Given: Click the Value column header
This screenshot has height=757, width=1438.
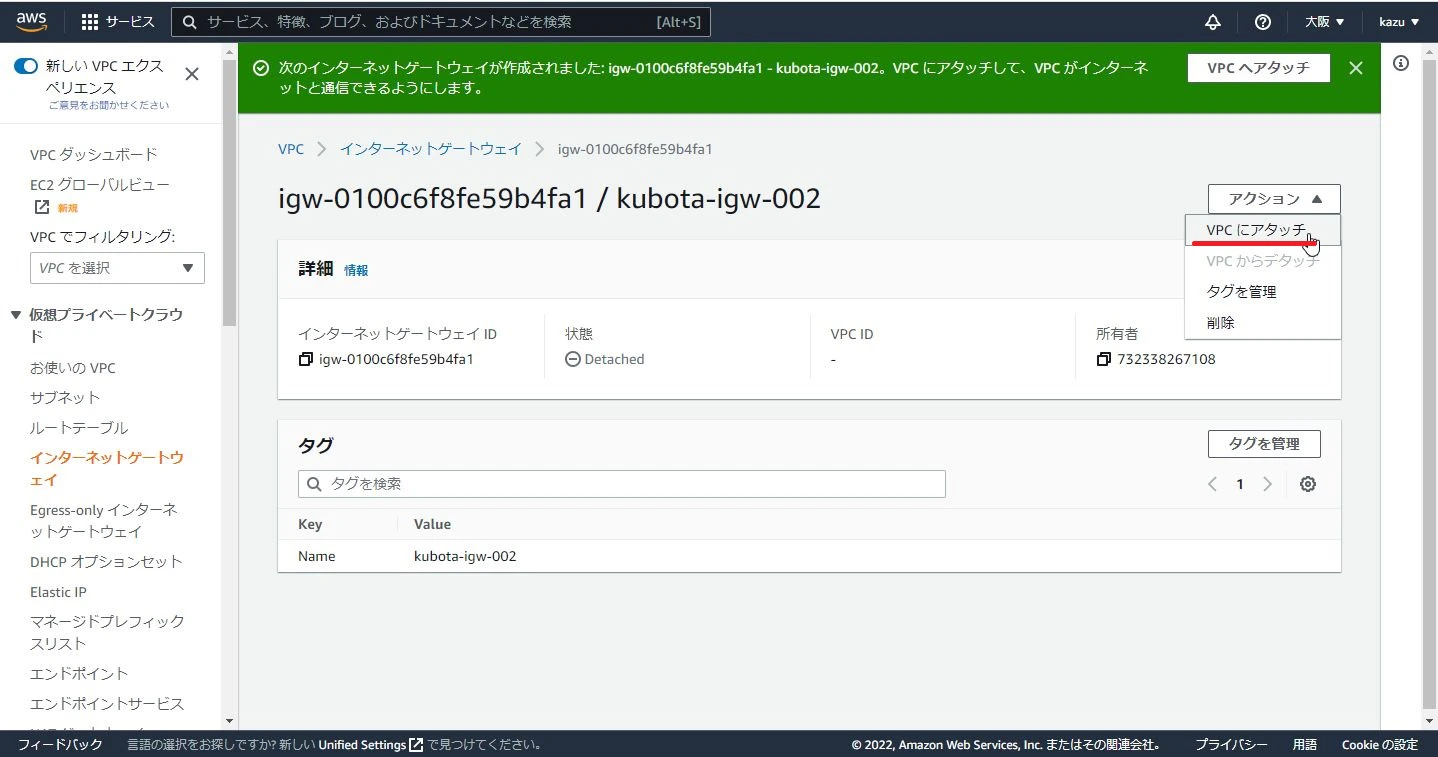Looking at the screenshot, I should pyautogui.click(x=432, y=524).
